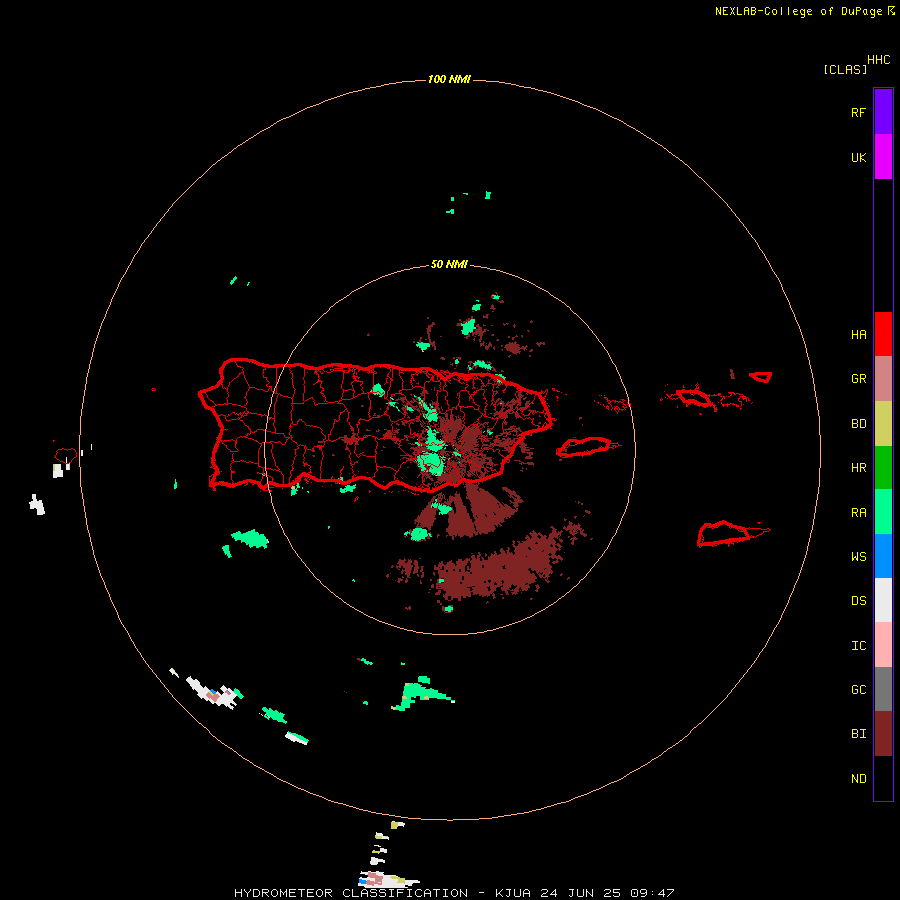
Task: Click the '50 NMI' range ring label
Action: tap(449, 264)
